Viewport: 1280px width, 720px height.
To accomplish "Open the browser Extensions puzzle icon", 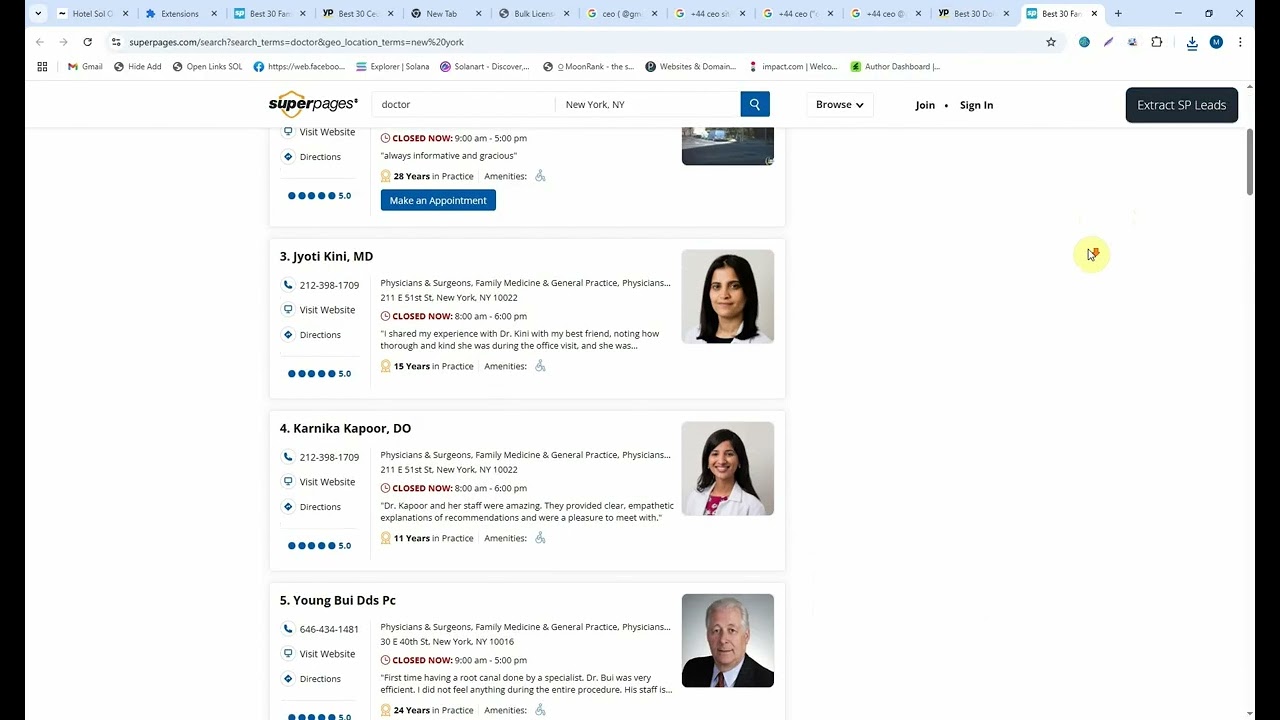I will [1157, 42].
